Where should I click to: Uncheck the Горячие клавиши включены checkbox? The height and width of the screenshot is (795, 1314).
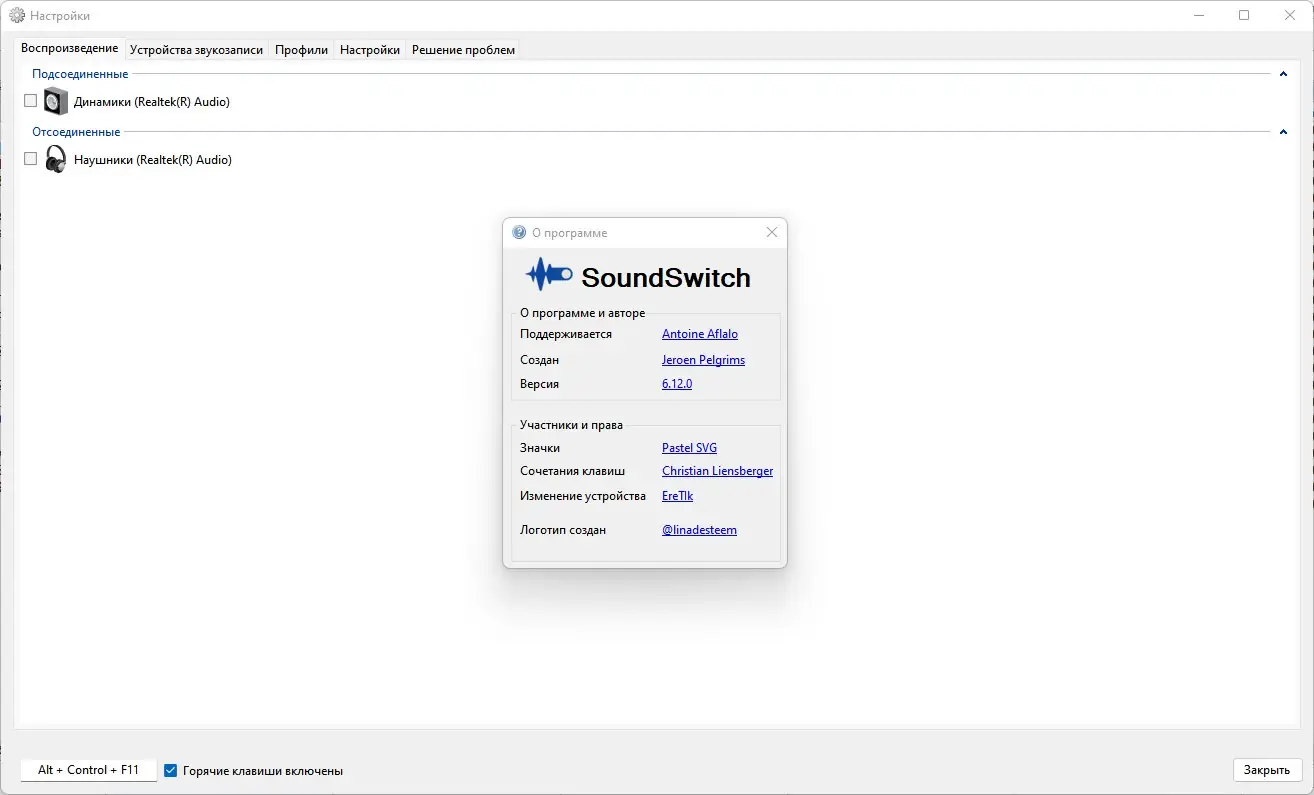[171, 771]
